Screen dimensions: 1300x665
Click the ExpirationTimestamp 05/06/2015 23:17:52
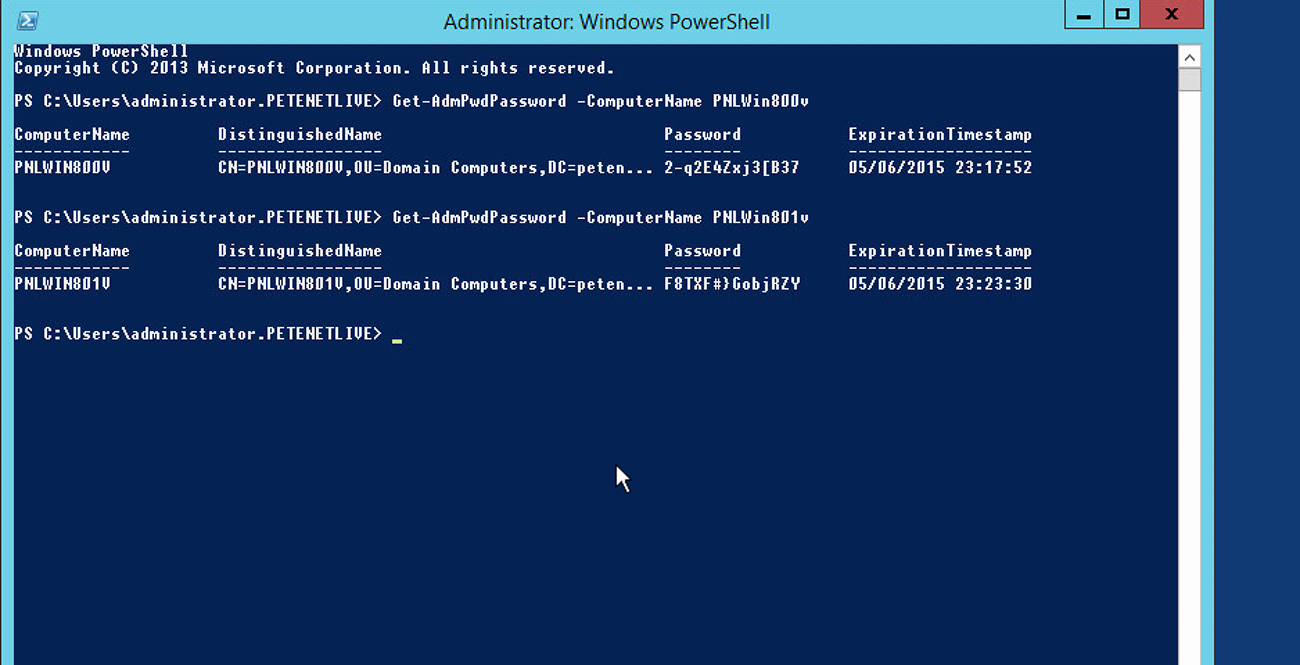click(x=940, y=167)
